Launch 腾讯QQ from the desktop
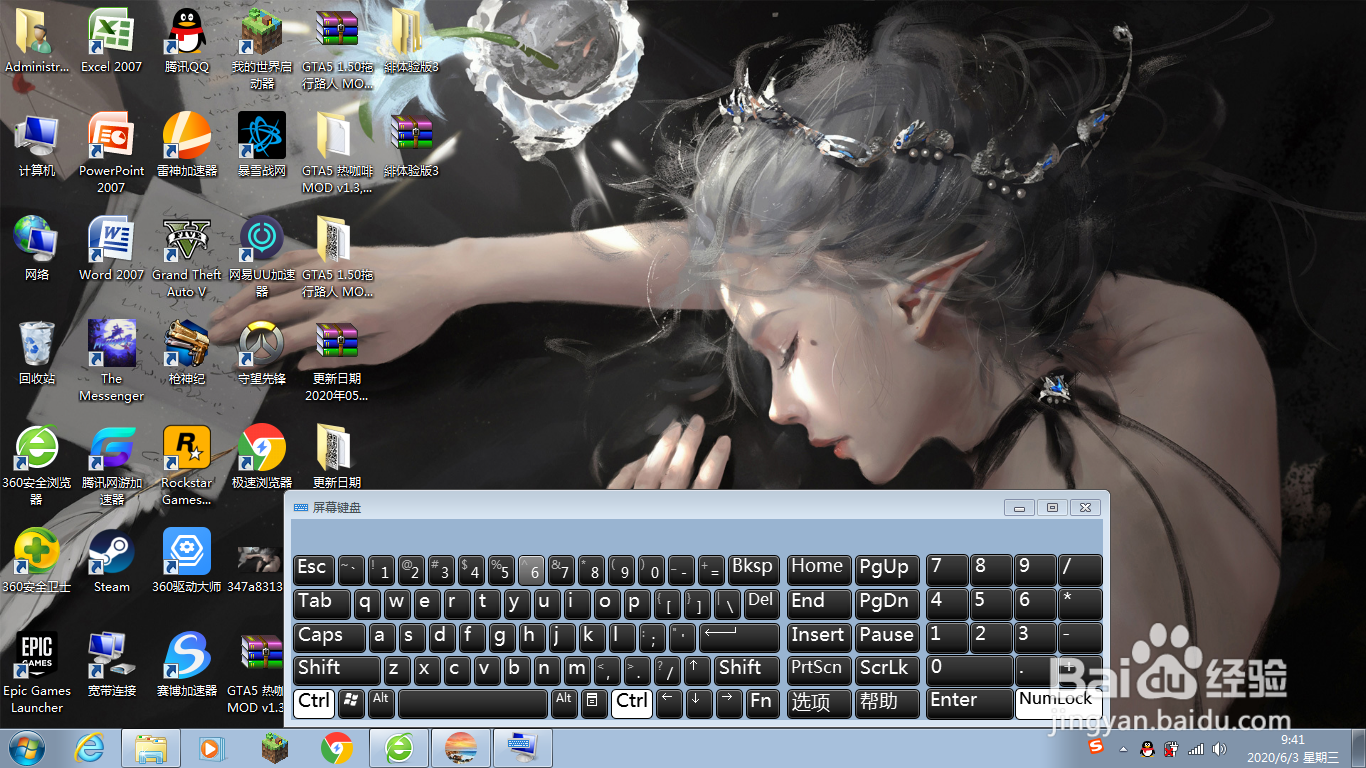Image resolution: width=1366 pixels, height=768 pixels. point(187,40)
